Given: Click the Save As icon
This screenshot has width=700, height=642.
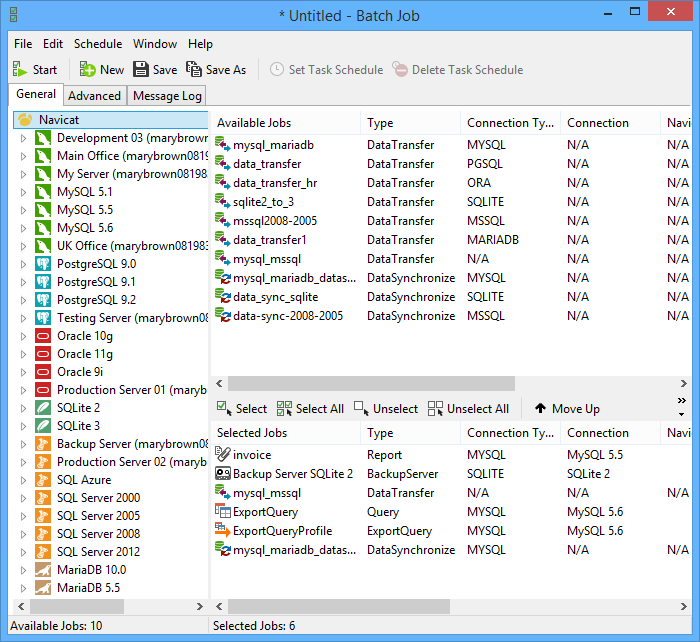Looking at the screenshot, I should tap(194, 70).
